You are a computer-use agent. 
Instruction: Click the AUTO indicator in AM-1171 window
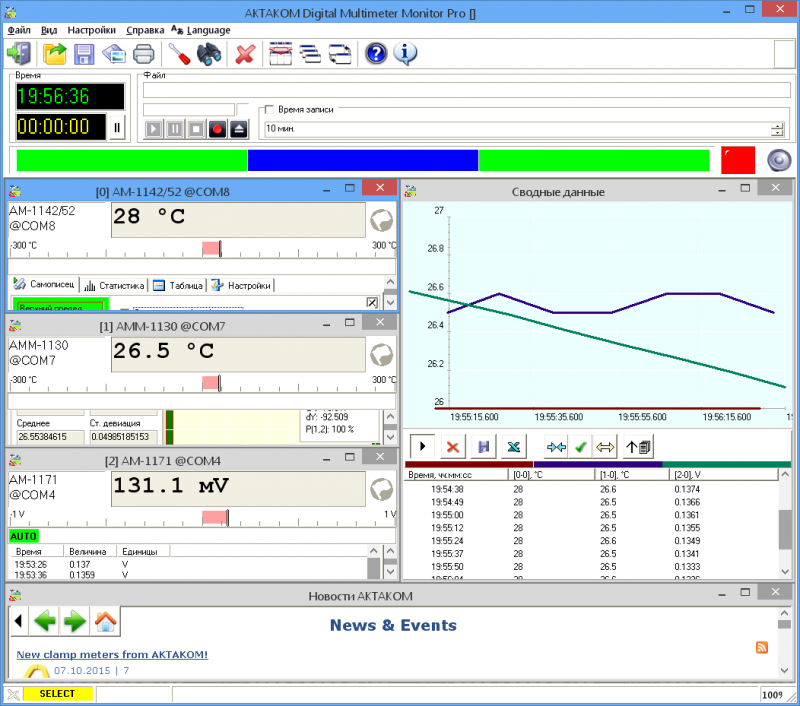(23, 536)
